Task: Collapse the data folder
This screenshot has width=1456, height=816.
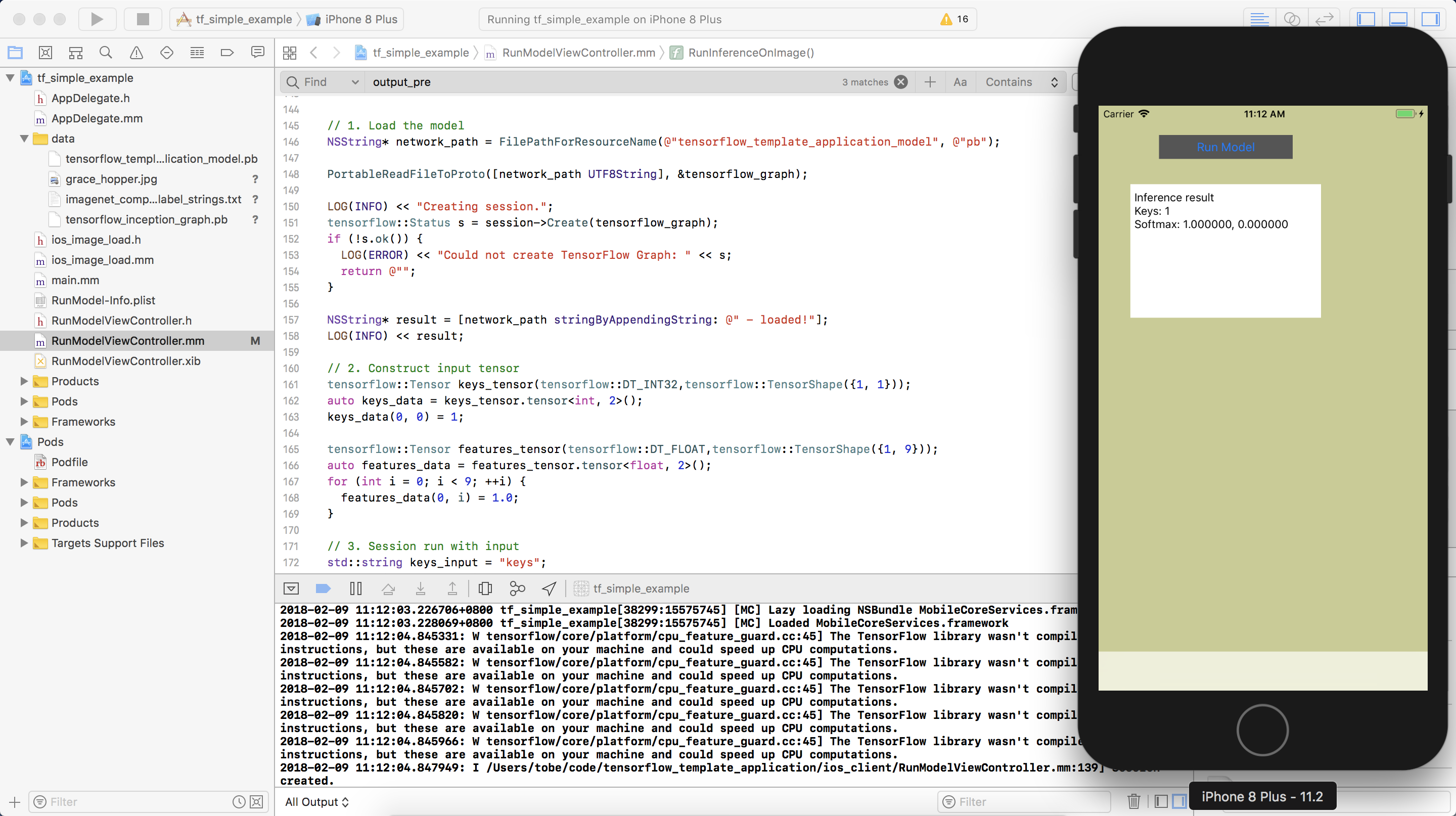Action: pos(24,139)
